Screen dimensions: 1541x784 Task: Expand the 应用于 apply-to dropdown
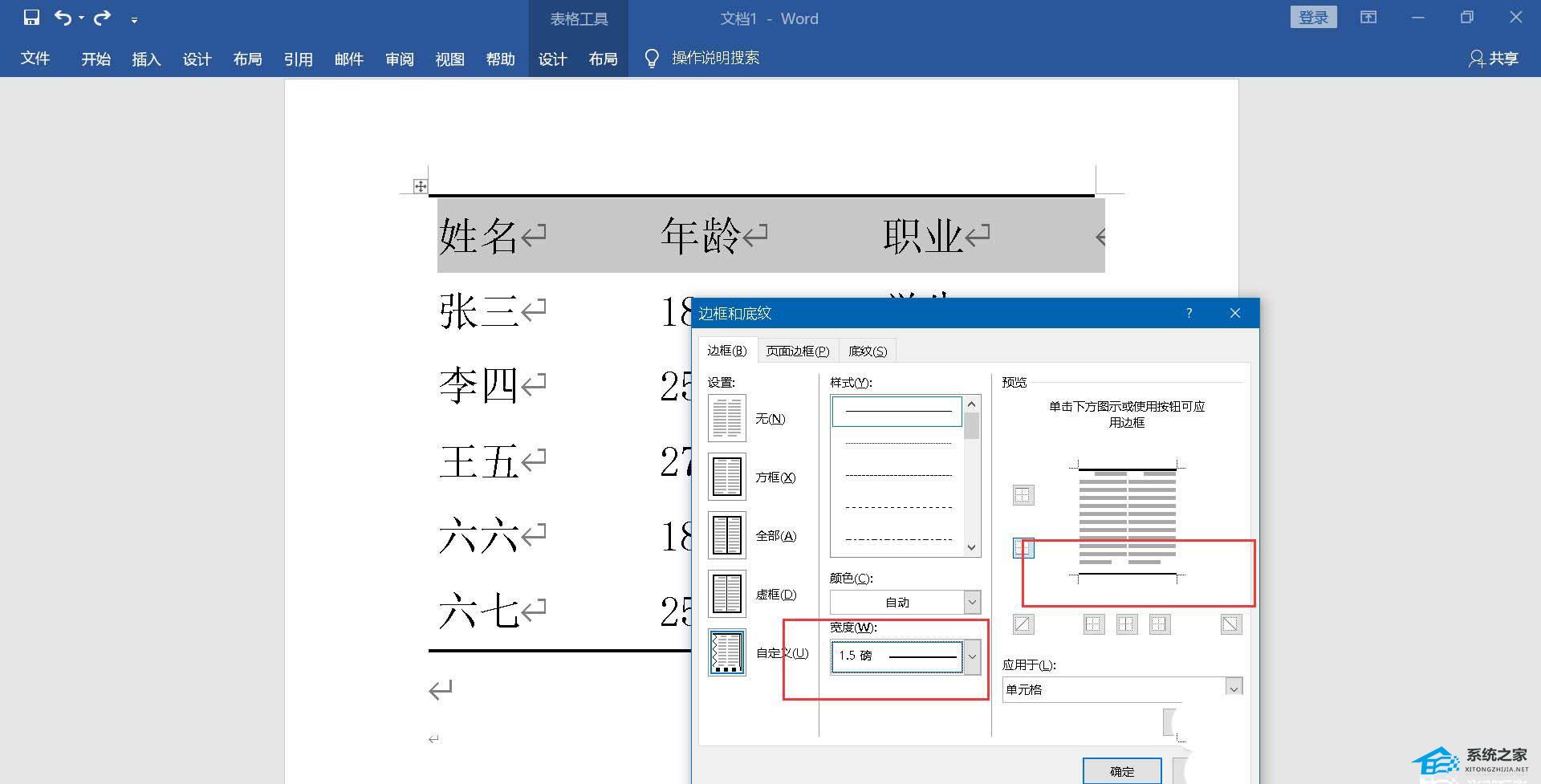tap(1234, 689)
